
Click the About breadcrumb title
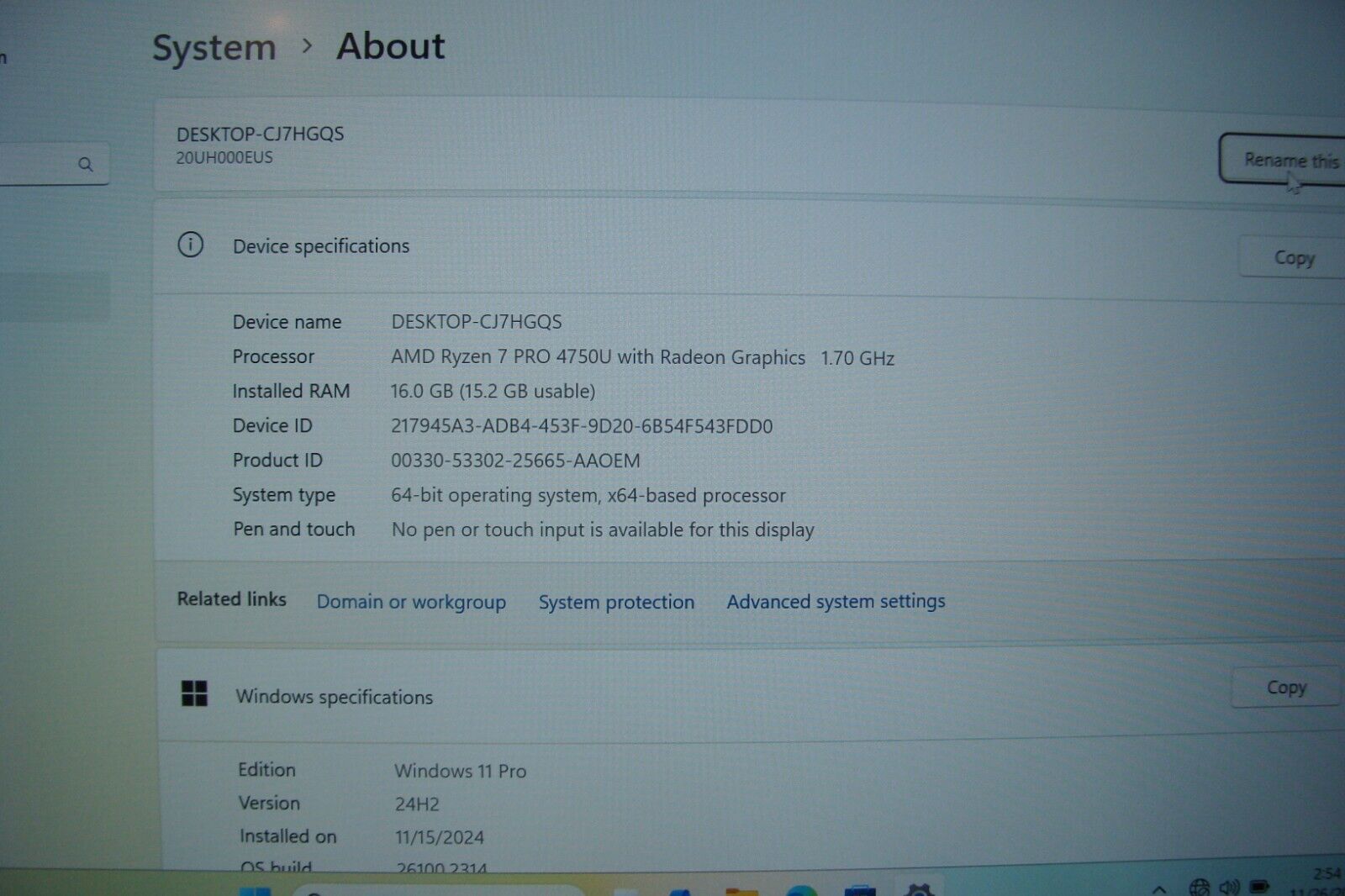(x=391, y=46)
